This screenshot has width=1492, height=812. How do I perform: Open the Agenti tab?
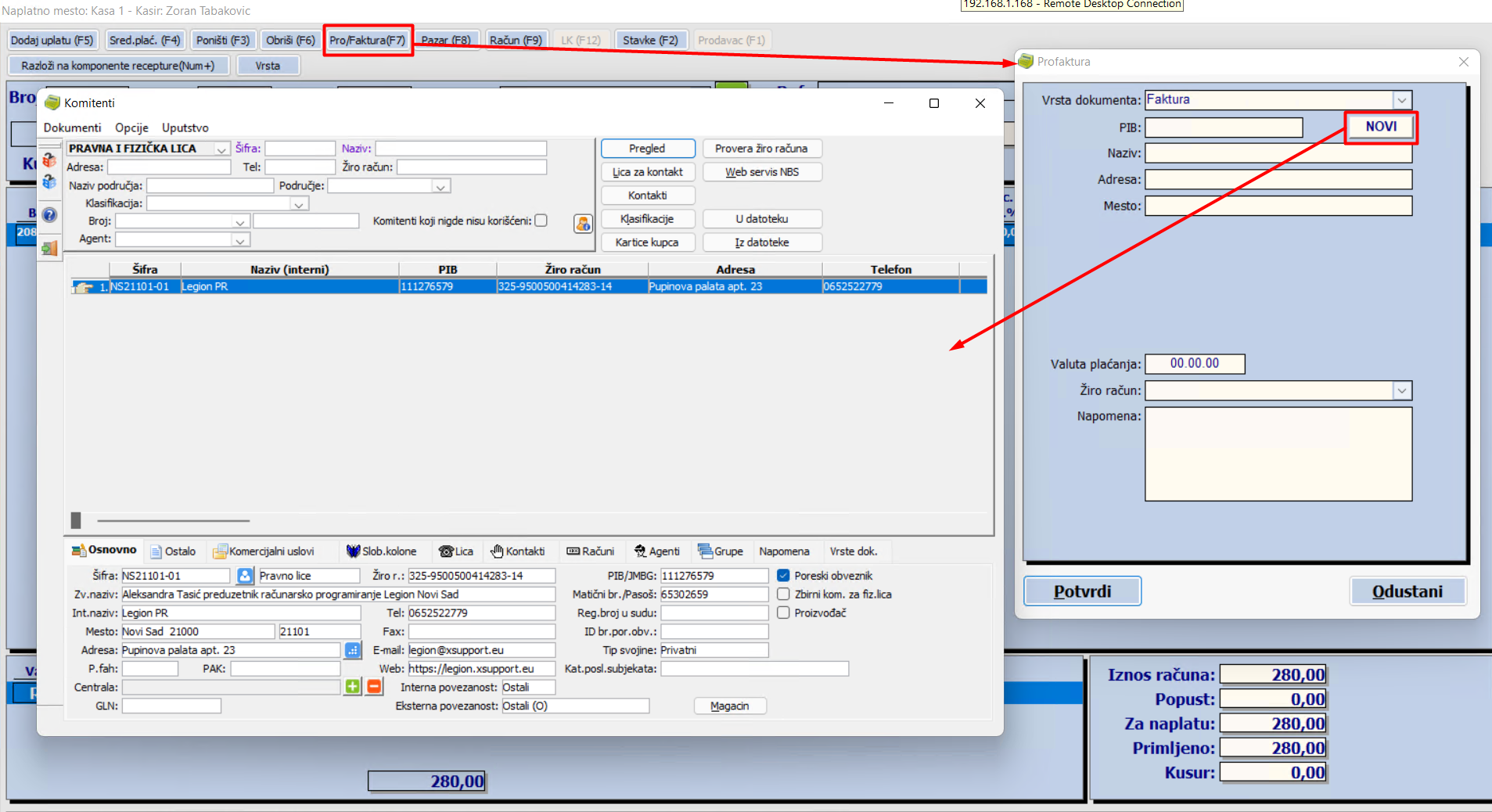[657, 552]
